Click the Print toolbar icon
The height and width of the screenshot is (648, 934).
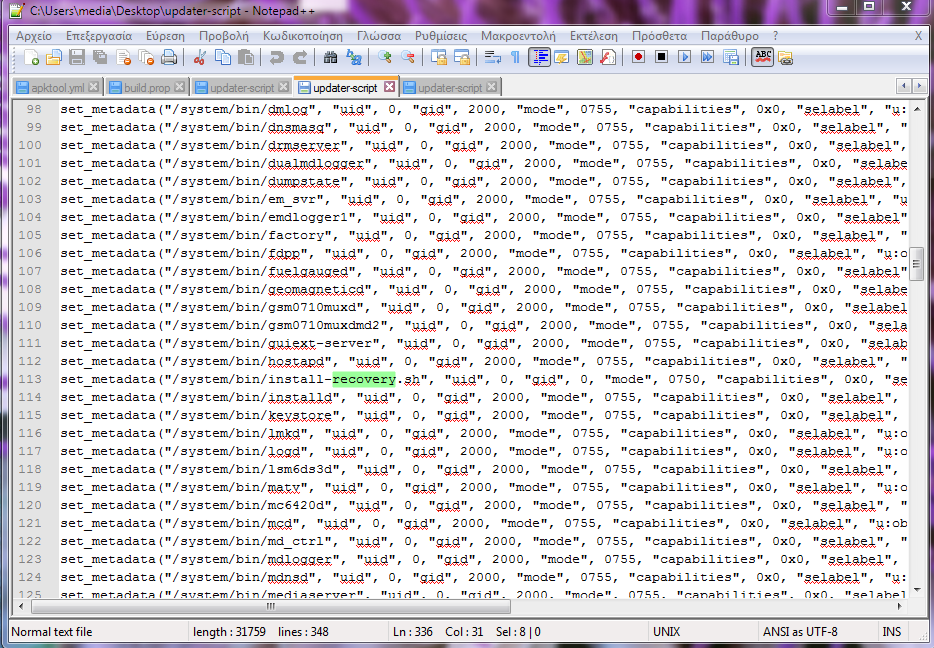[x=169, y=57]
